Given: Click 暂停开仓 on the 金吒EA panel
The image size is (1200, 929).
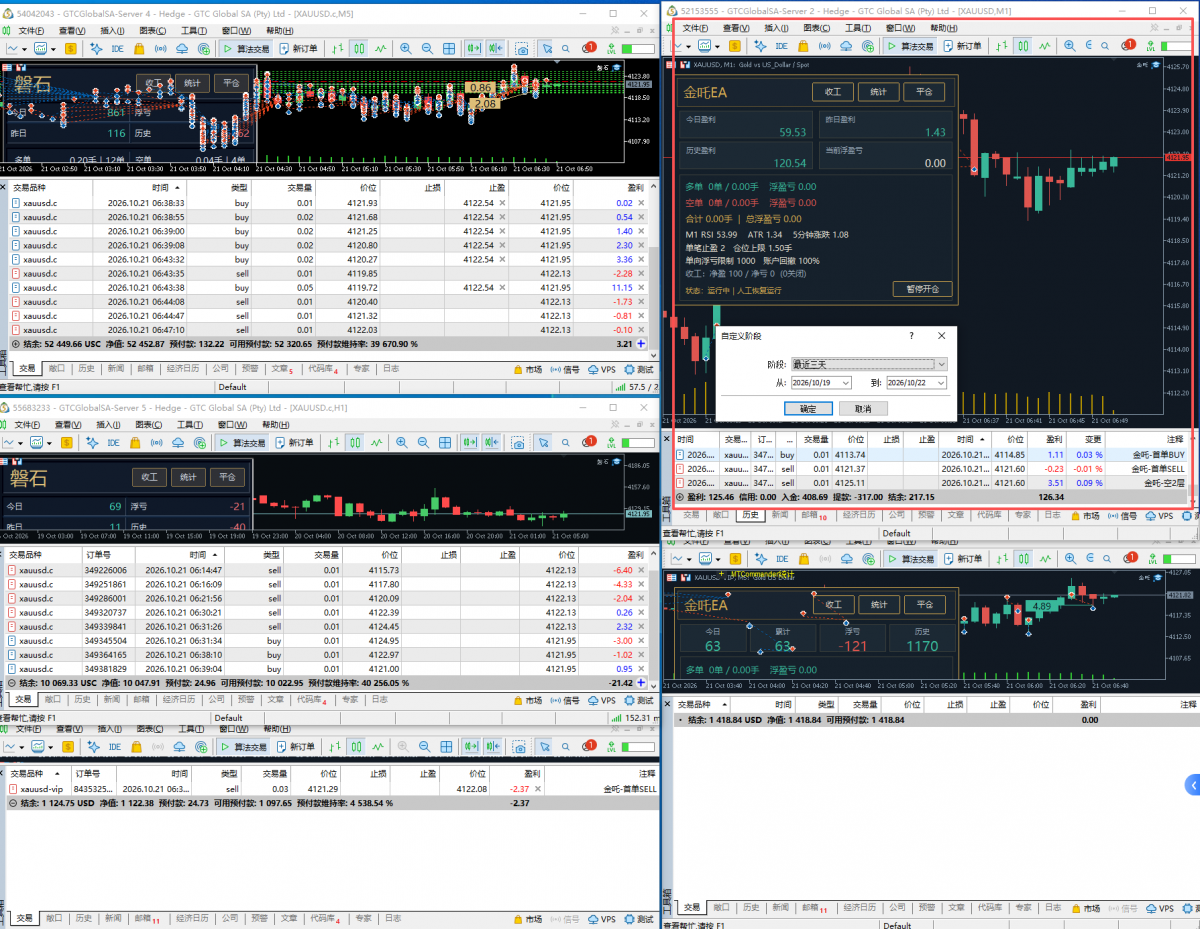Looking at the screenshot, I should 922,290.
